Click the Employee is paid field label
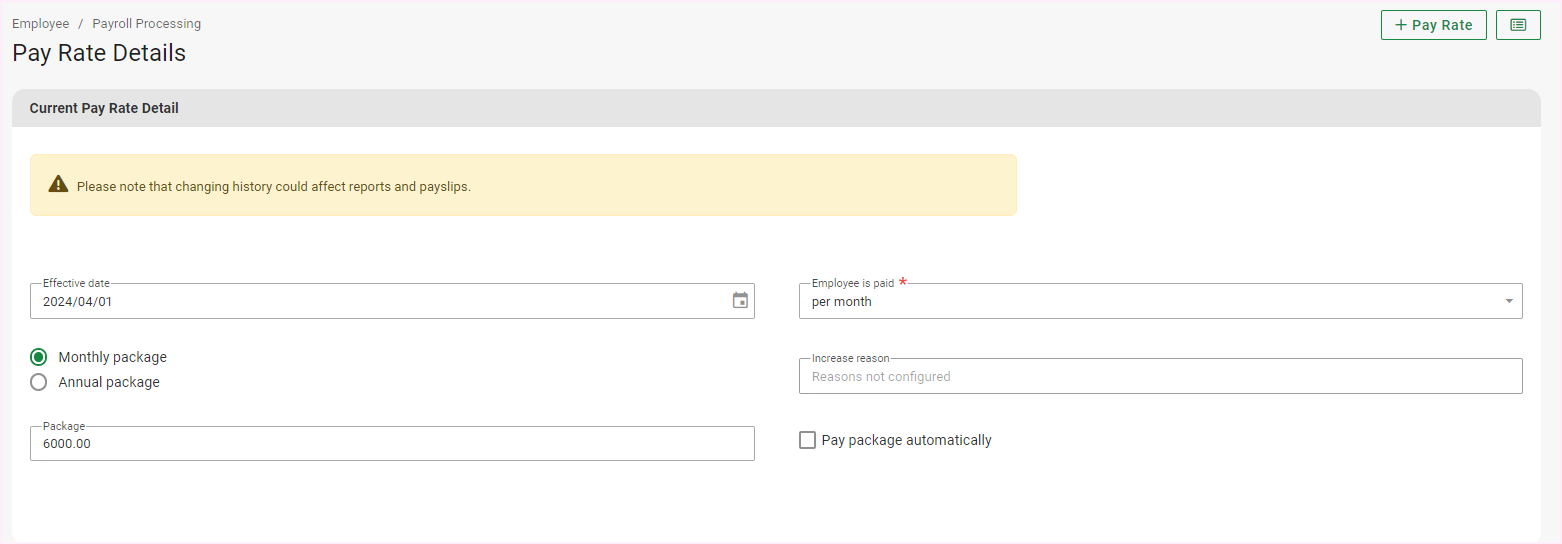Viewport: 1562px width, 544px height. (x=852, y=283)
